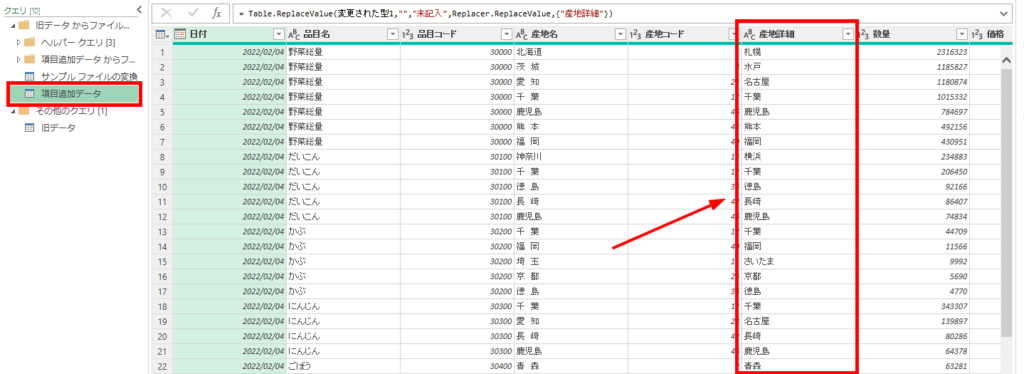1024x374 pixels.
Task: Click the 123 type icon of the 価格 column
Action: coord(978,35)
